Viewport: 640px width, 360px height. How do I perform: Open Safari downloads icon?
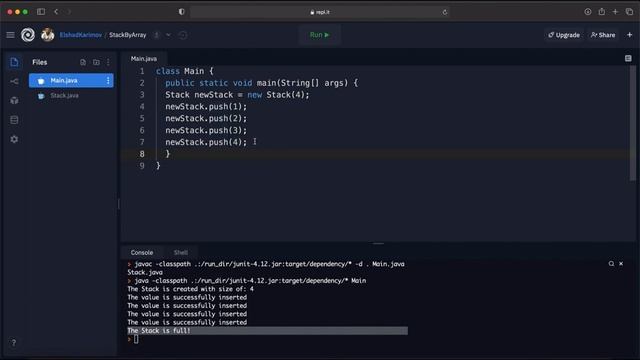point(588,12)
